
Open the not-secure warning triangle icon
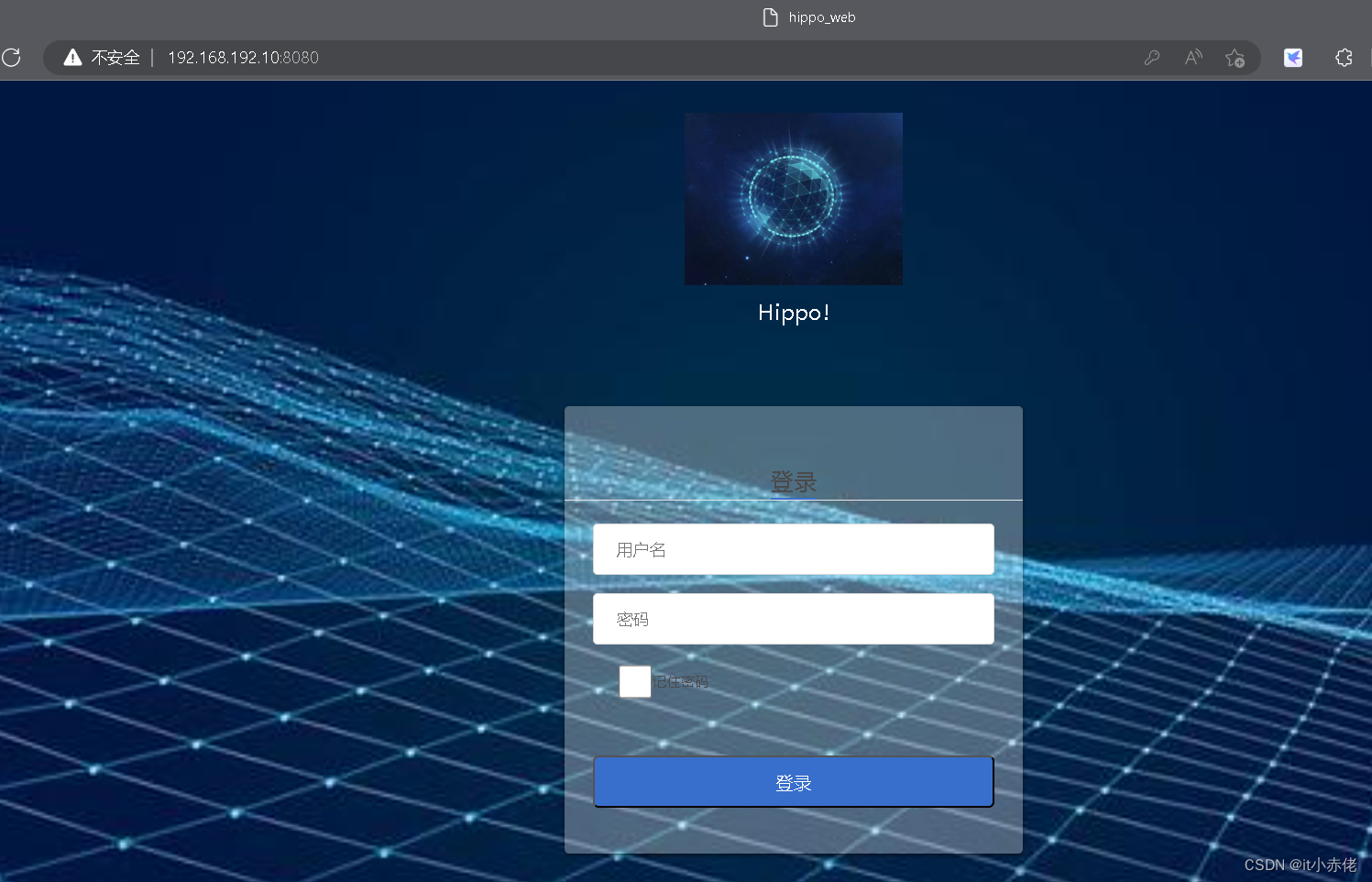click(72, 58)
